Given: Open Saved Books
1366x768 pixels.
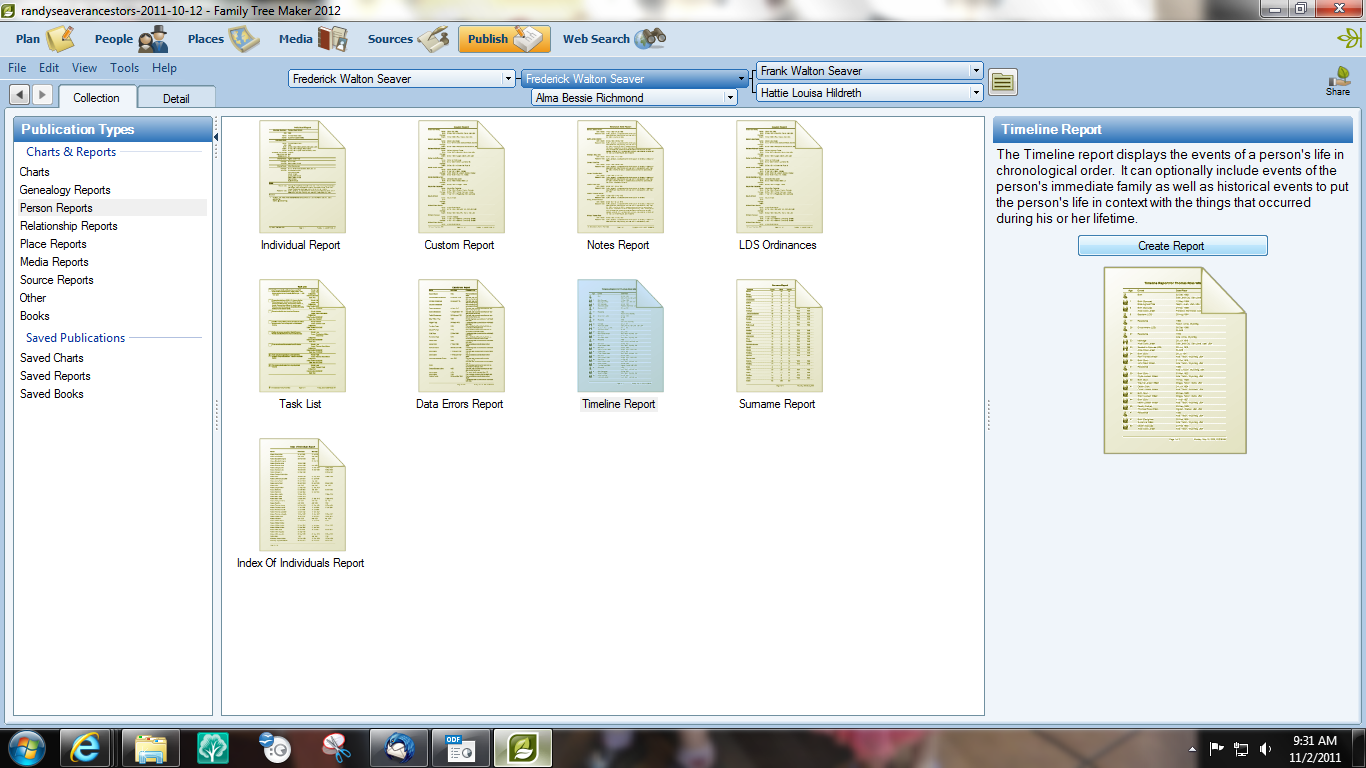Looking at the screenshot, I should click(52, 394).
